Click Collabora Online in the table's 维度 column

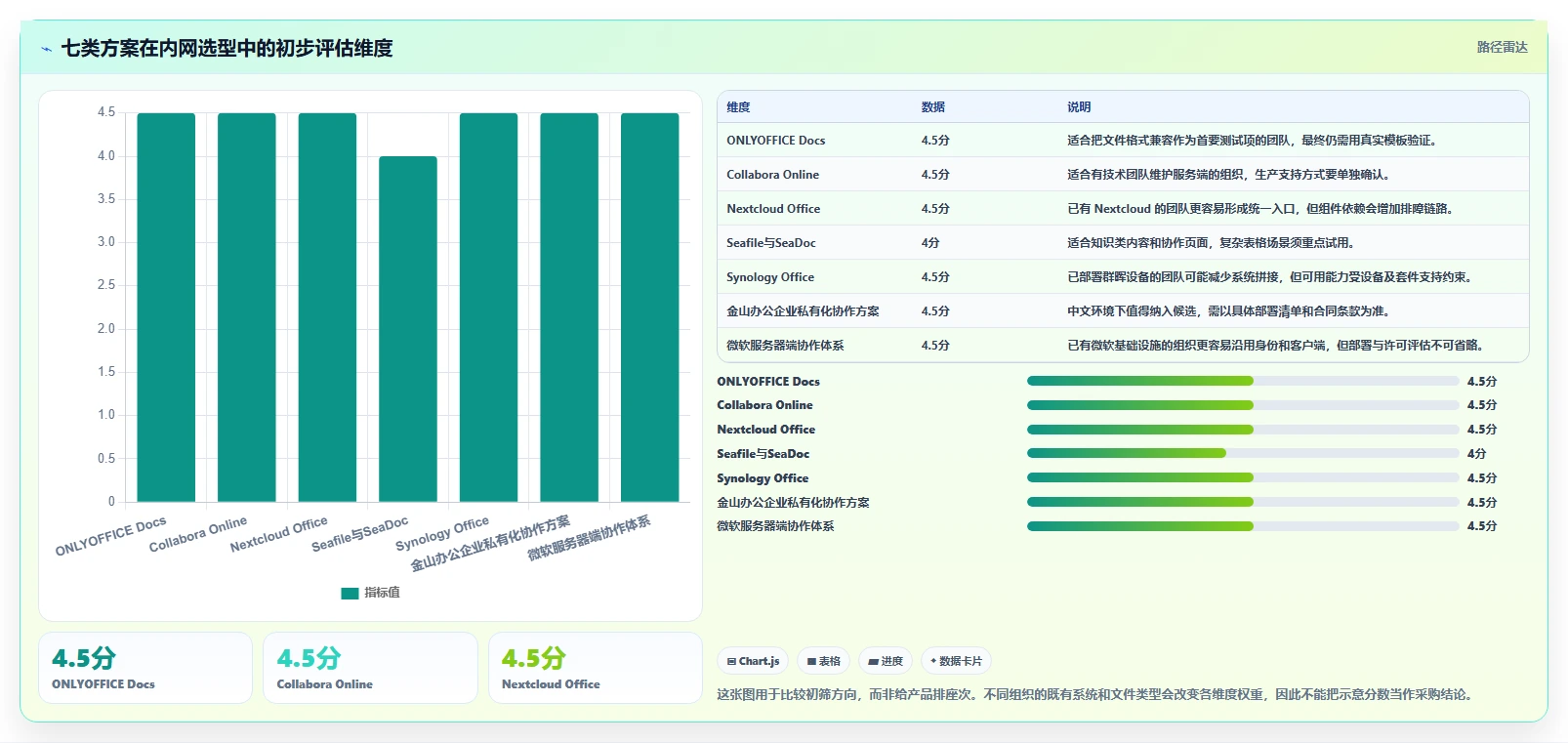(x=772, y=175)
